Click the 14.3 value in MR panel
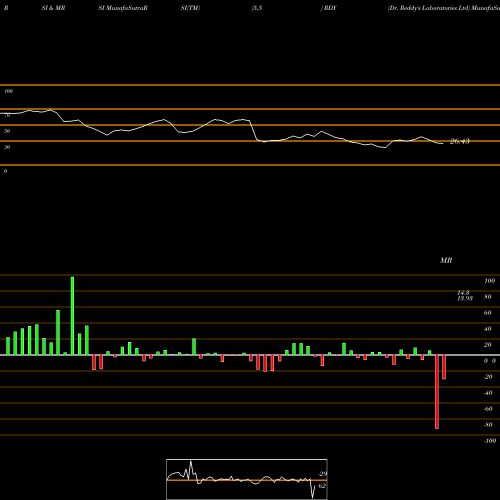This screenshot has height=500, width=500. tap(463, 293)
